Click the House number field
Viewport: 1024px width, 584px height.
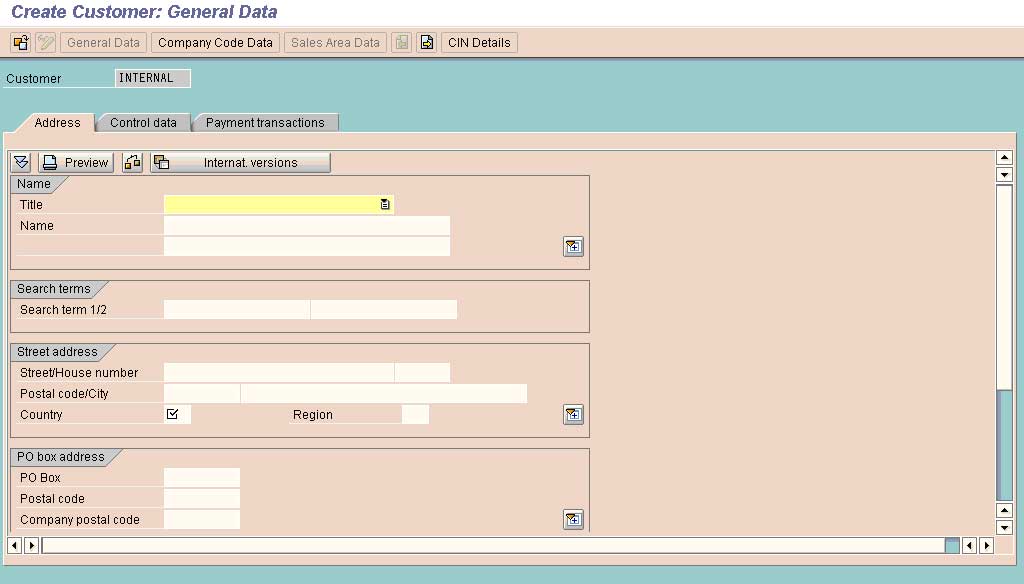[423, 372]
